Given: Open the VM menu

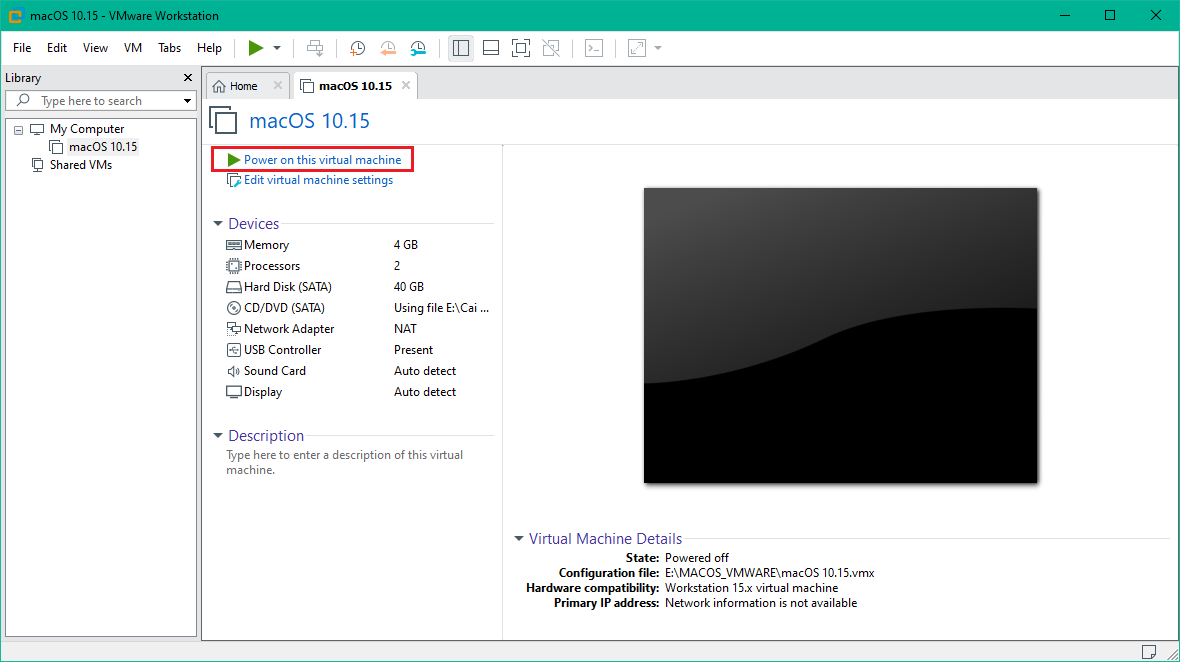Looking at the screenshot, I should click(133, 48).
